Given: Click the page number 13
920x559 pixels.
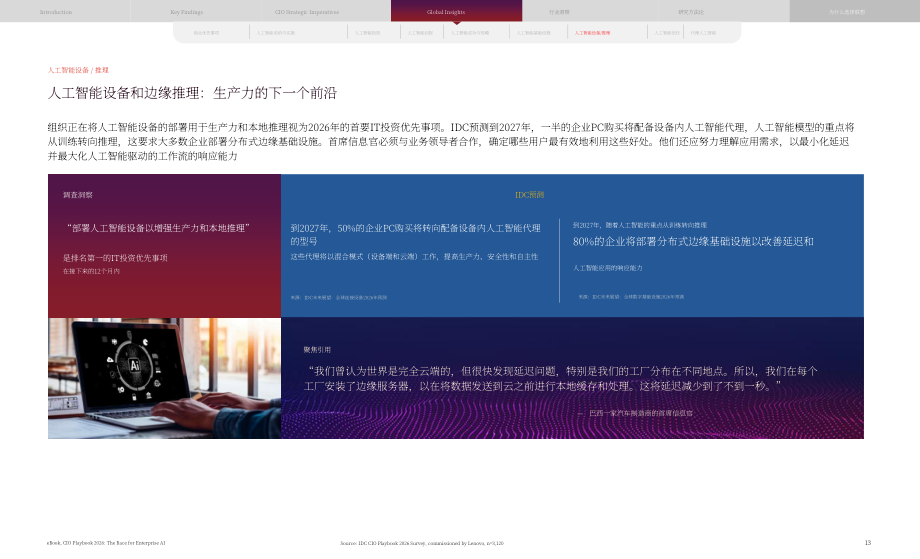Looking at the screenshot, I should [868, 543].
